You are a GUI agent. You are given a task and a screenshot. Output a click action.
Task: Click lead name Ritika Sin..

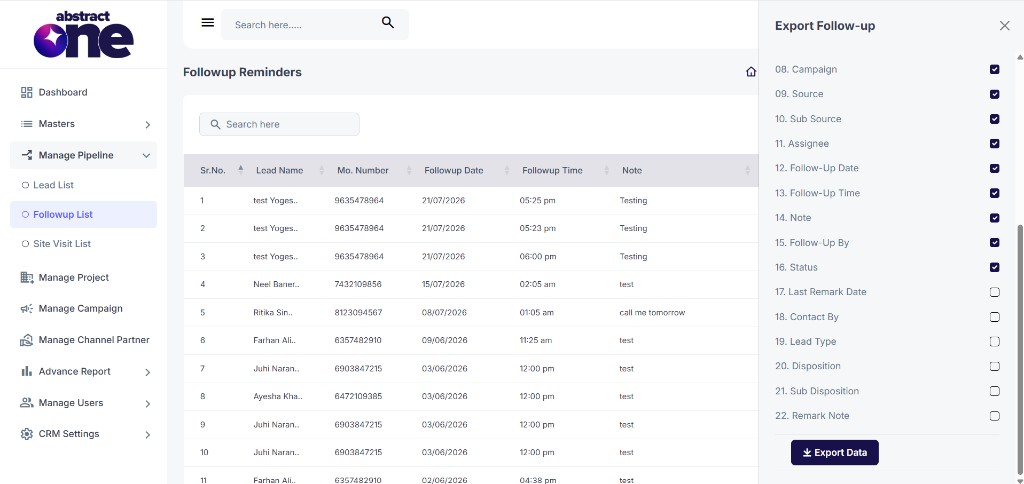[273, 312]
